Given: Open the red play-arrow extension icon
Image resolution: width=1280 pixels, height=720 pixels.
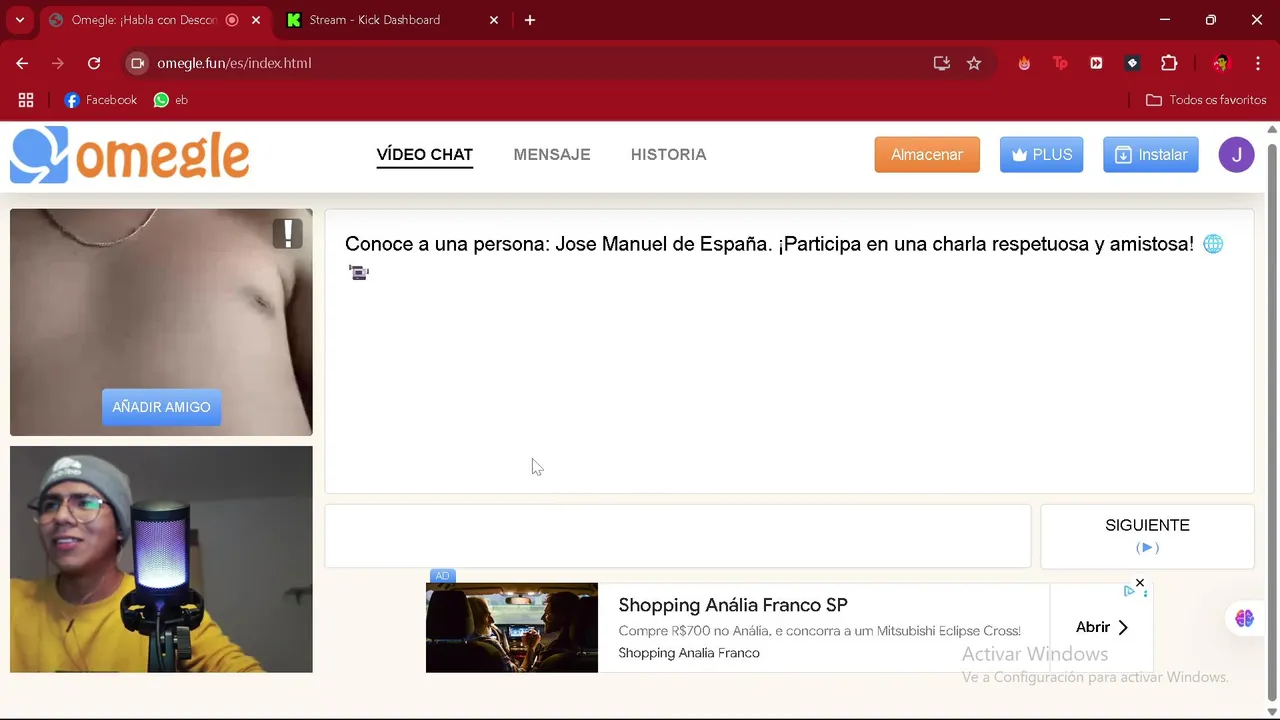Looking at the screenshot, I should tap(1096, 63).
